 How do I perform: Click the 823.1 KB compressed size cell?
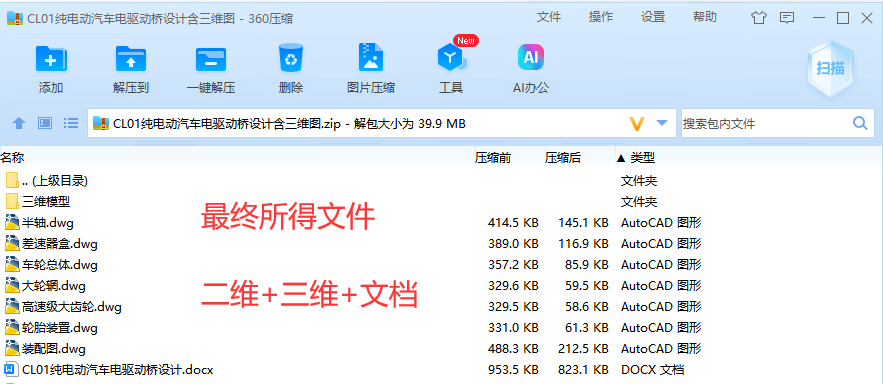[583, 370]
